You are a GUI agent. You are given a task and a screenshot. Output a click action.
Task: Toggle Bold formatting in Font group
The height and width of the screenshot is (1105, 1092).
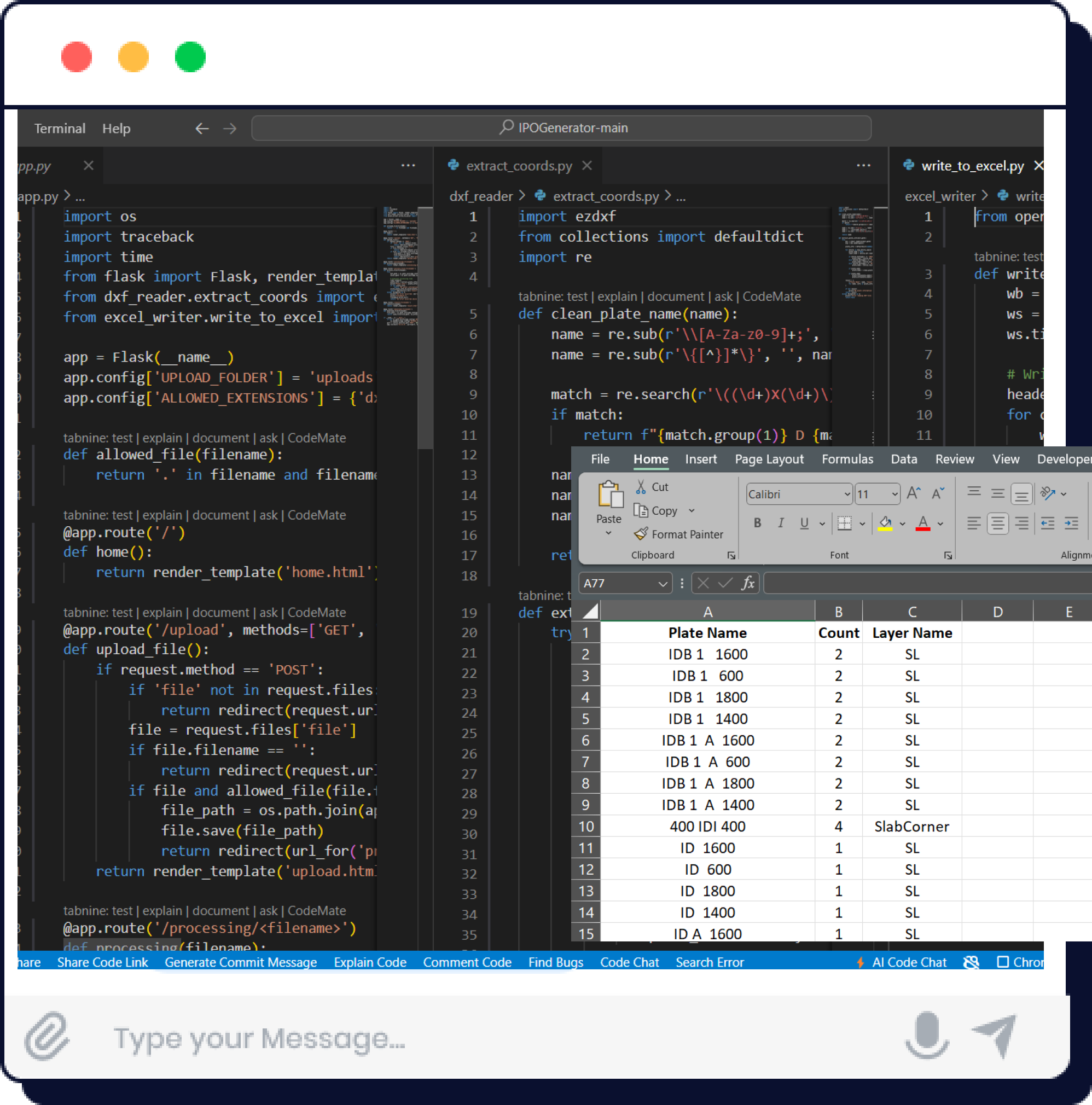(757, 523)
